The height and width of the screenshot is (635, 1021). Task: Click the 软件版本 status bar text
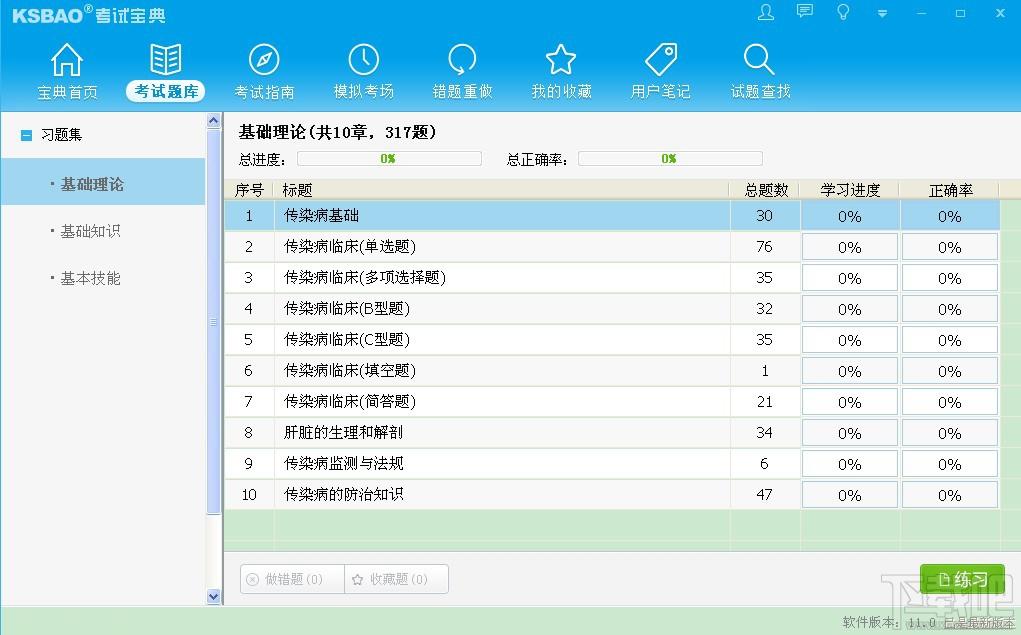point(927,623)
